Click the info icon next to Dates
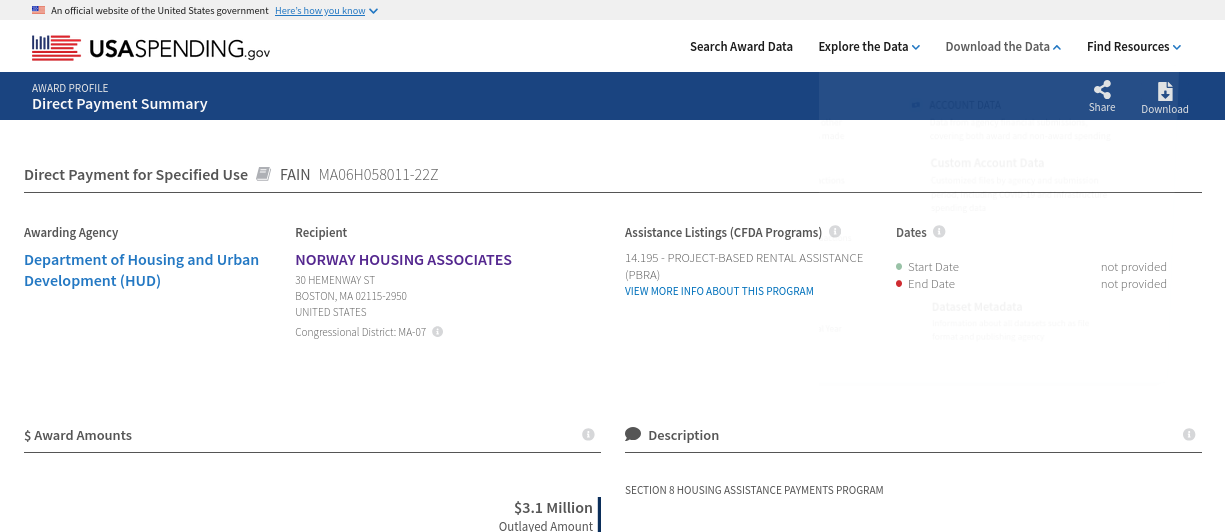 [x=939, y=232]
